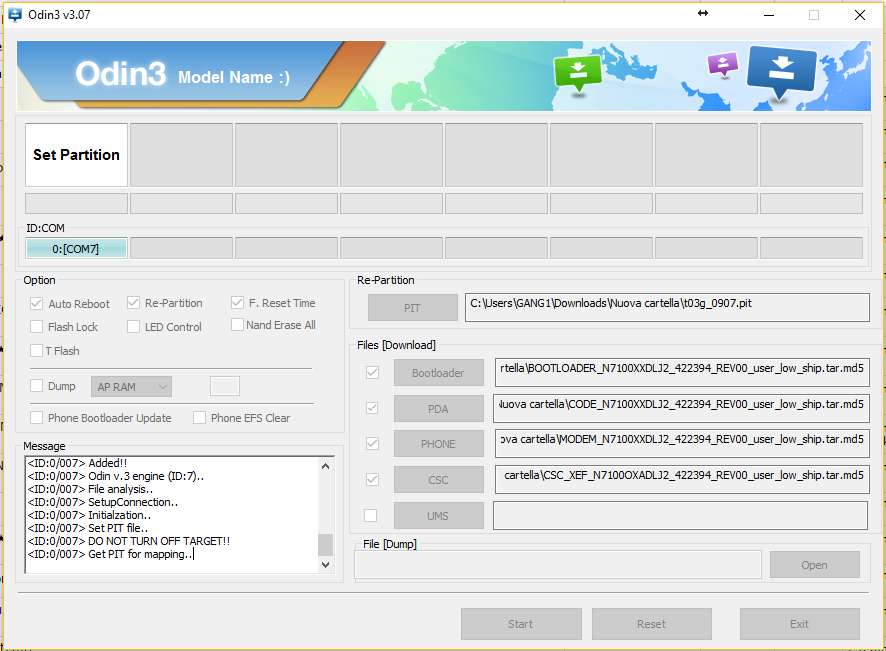886x651 pixels.
Task: Click the Bootloader file button
Action: (438, 372)
